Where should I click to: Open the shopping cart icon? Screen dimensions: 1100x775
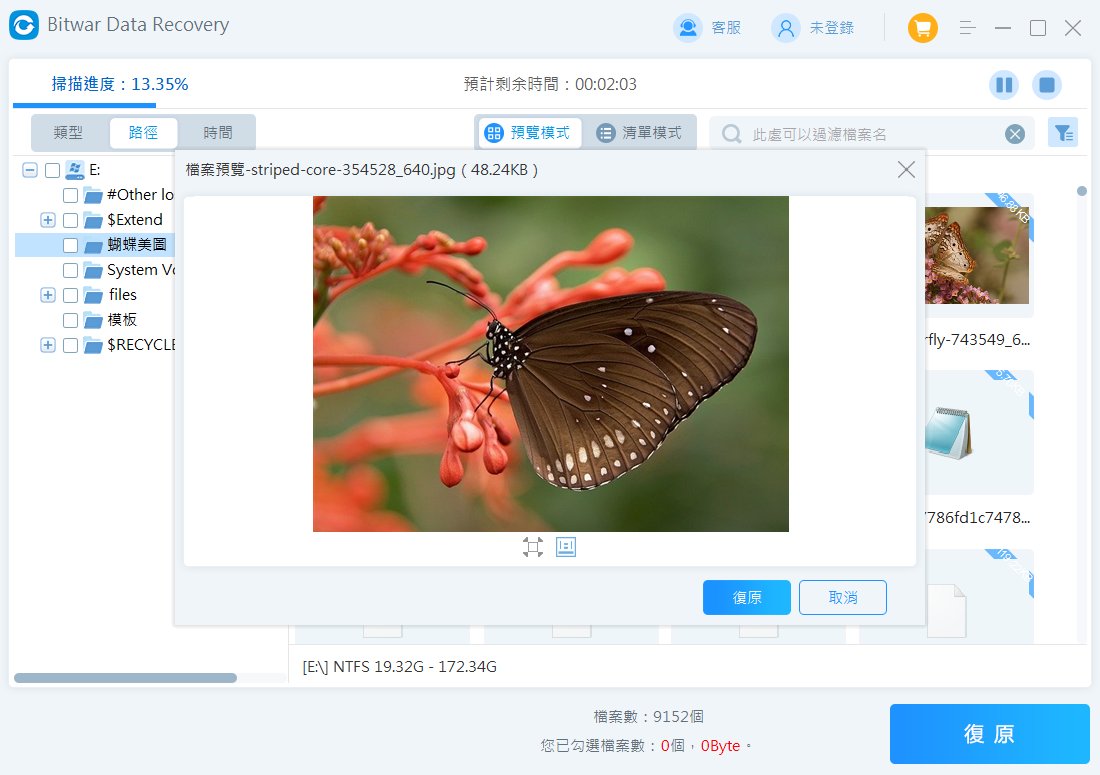tap(922, 28)
